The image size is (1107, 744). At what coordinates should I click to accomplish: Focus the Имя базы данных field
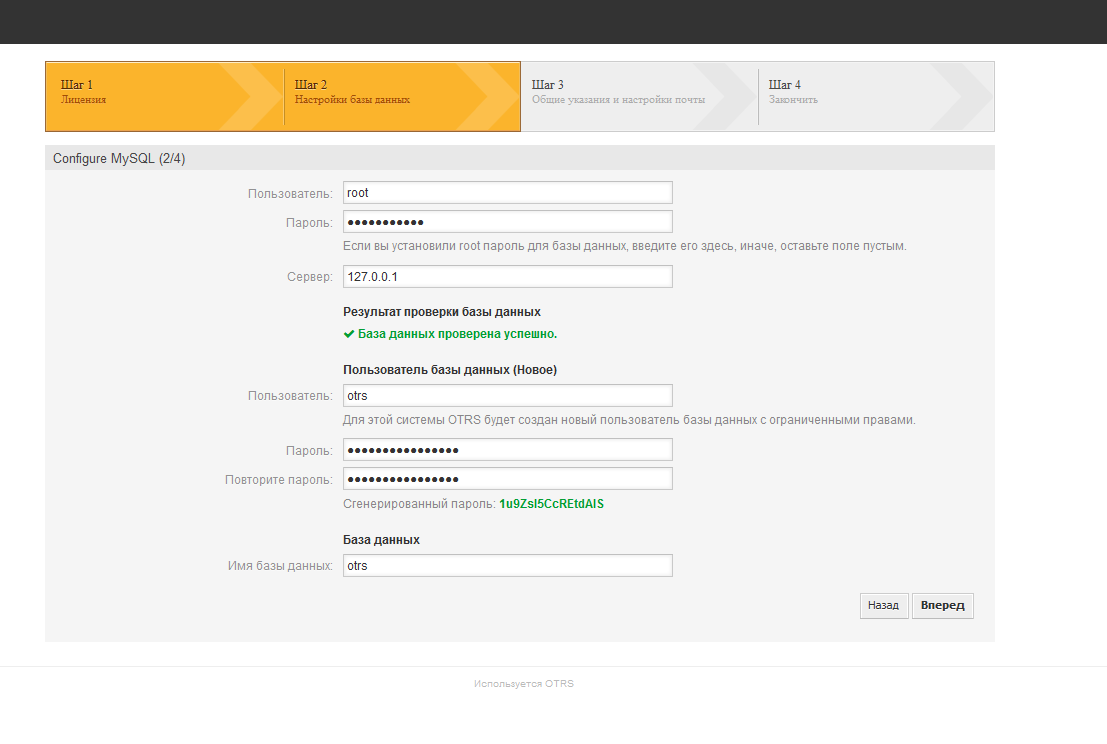(507, 566)
